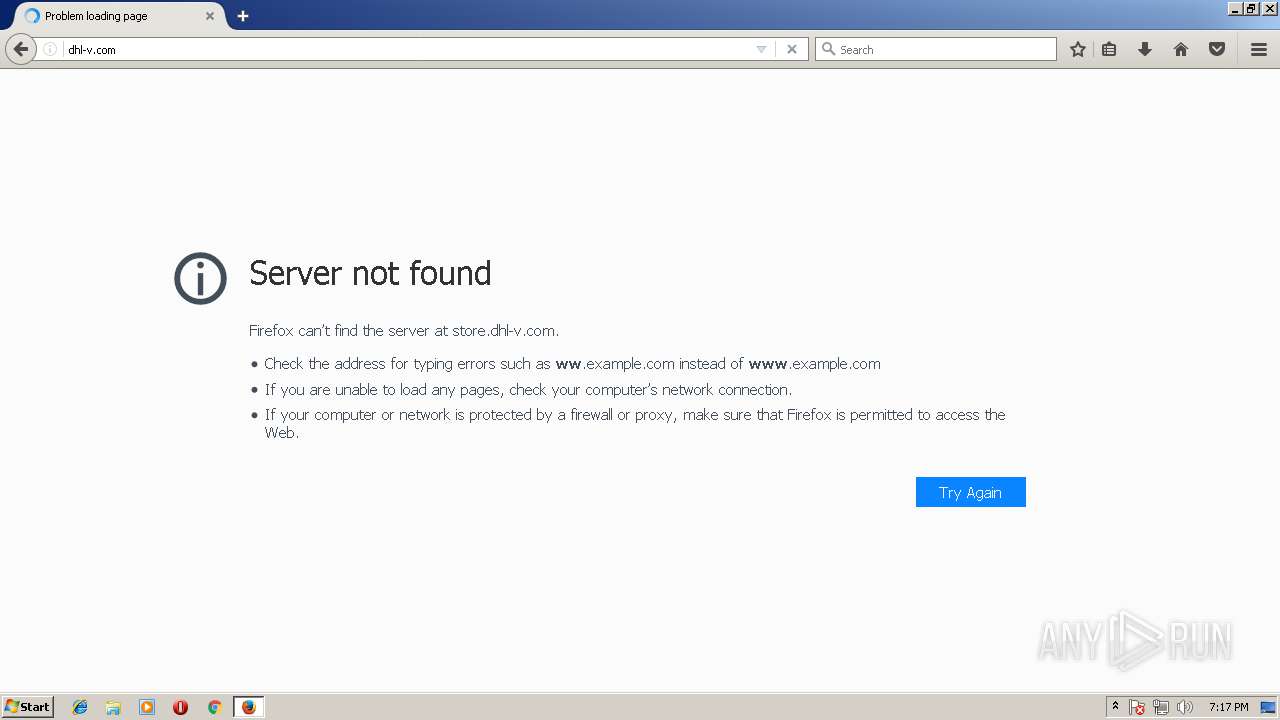The width and height of the screenshot is (1280, 720).
Task: Click the info circle error icon
Action: [201, 278]
